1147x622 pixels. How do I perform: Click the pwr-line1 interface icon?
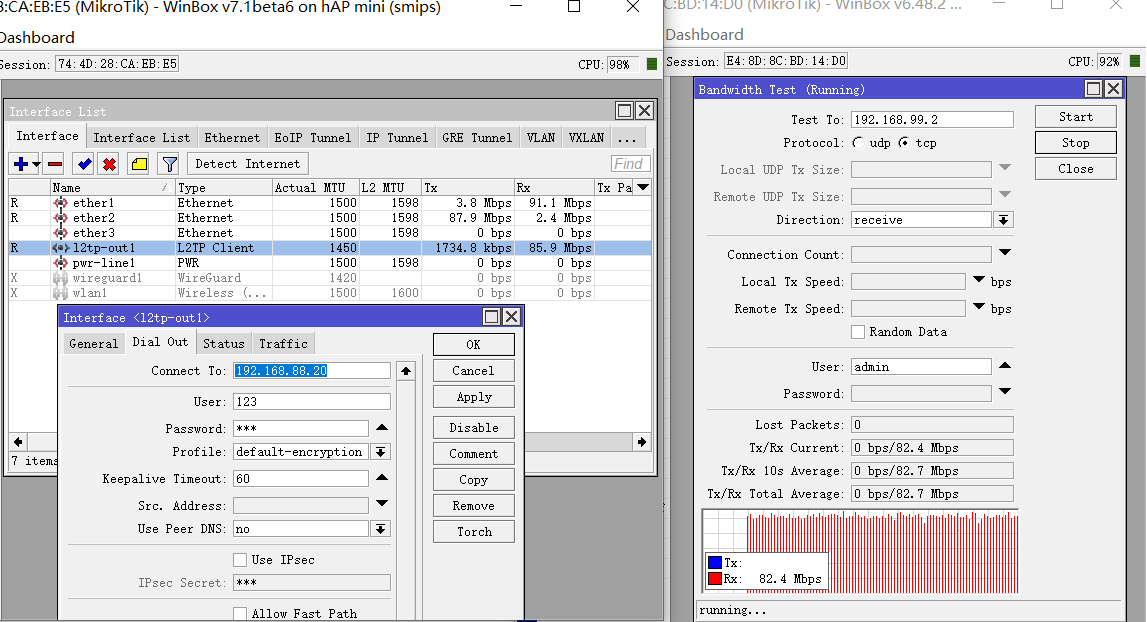(x=61, y=263)
